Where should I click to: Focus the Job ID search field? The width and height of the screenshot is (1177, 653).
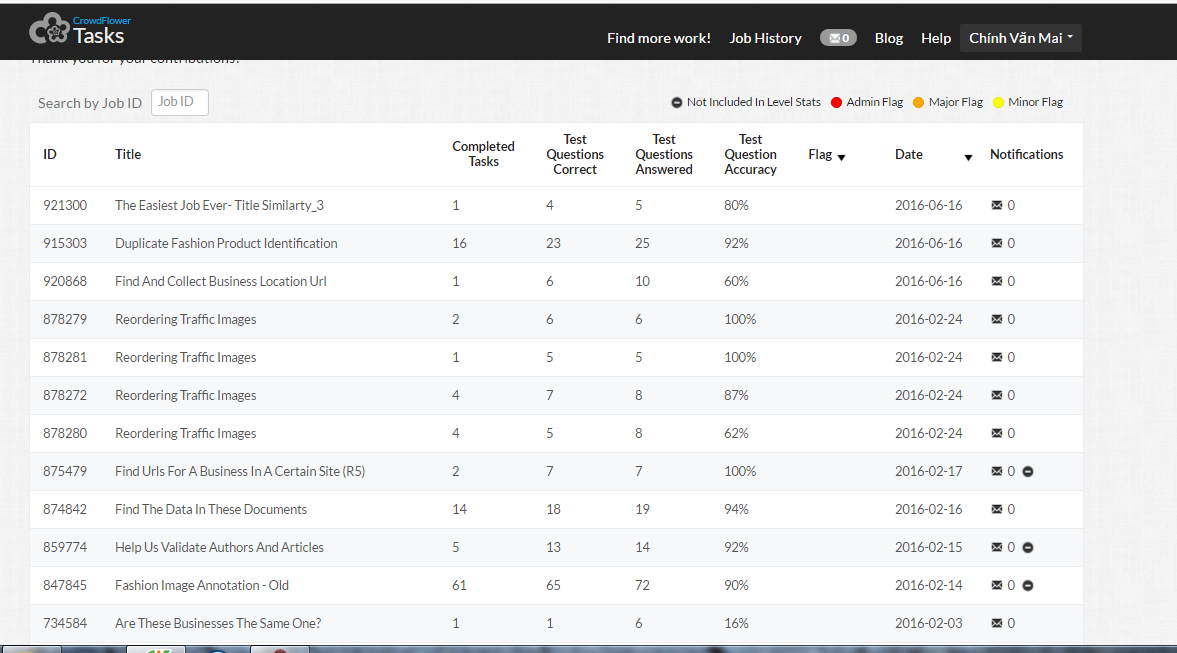click(x=180, y=102)
